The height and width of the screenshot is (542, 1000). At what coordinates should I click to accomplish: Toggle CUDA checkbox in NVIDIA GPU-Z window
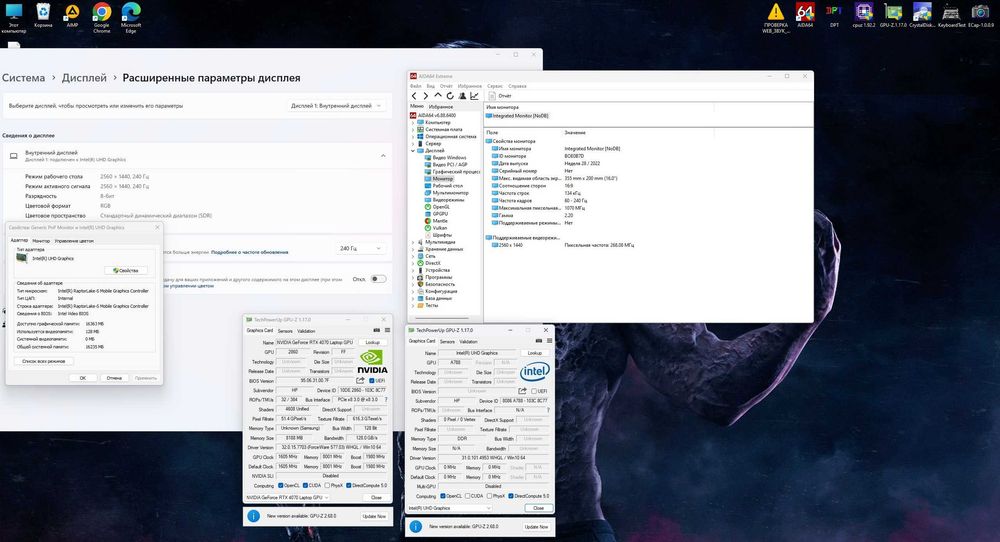(x=305, y=485)
